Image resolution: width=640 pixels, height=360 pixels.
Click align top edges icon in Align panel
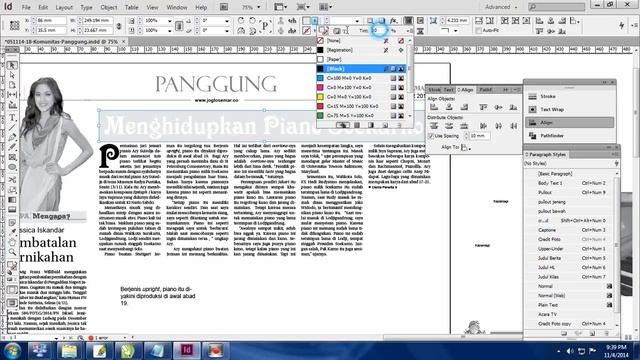pos(483,107)
